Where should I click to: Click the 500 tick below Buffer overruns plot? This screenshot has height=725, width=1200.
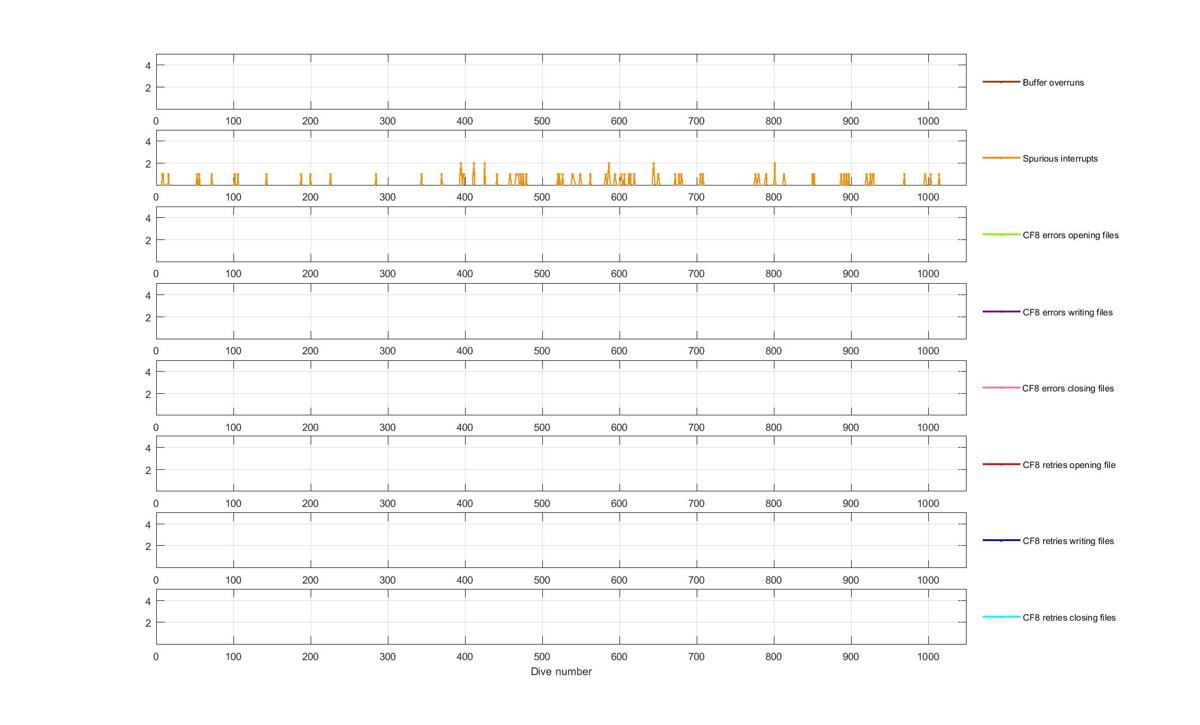click(542, 121)
